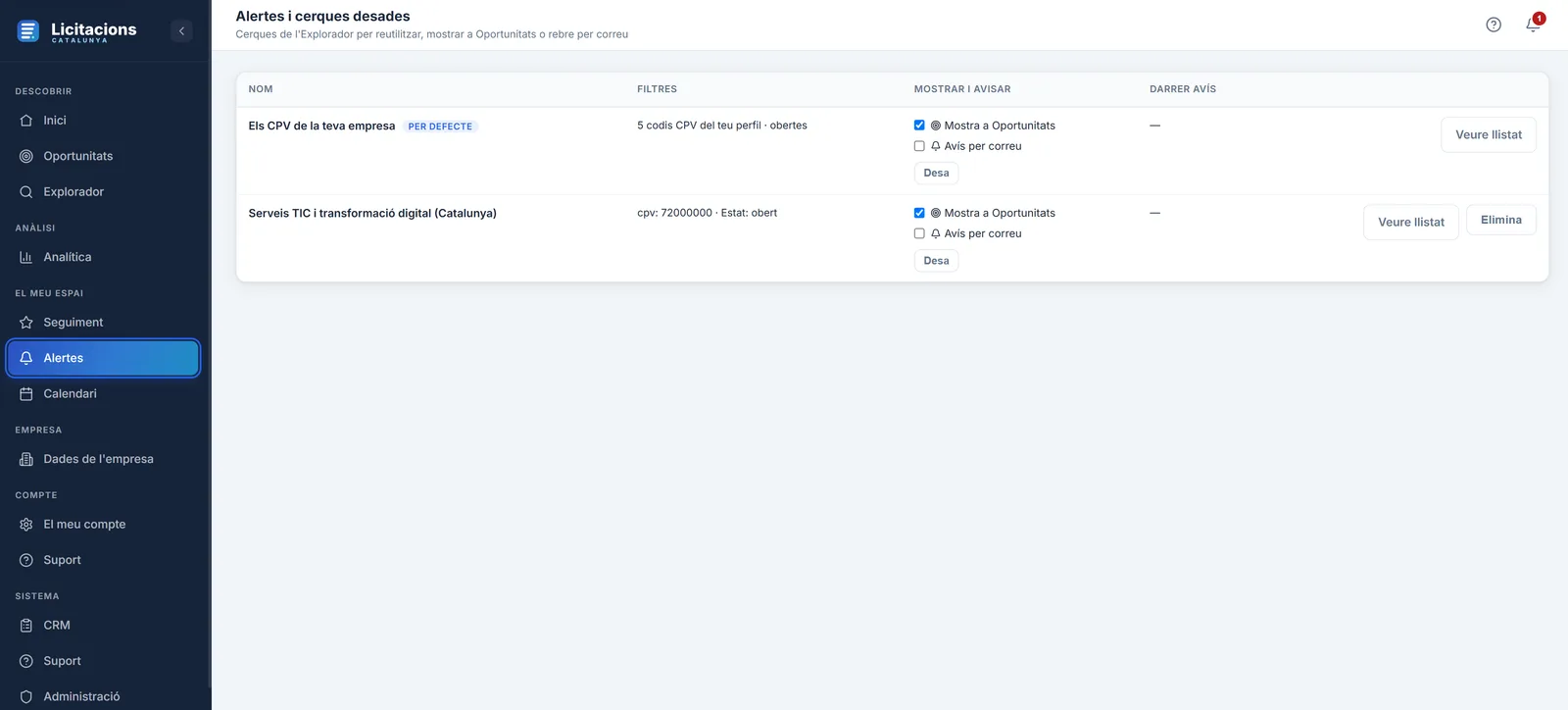Viewport: 1568px width, 710px height.
Task: Click the bell icon in Serveis TIC Avís per correu
Action: (x=936, y=233)
